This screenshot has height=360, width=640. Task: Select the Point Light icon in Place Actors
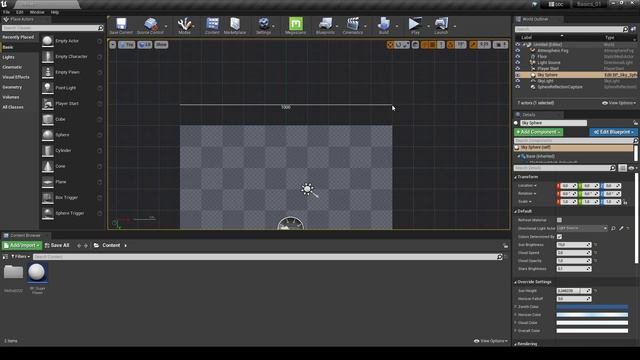click(48, 88)
